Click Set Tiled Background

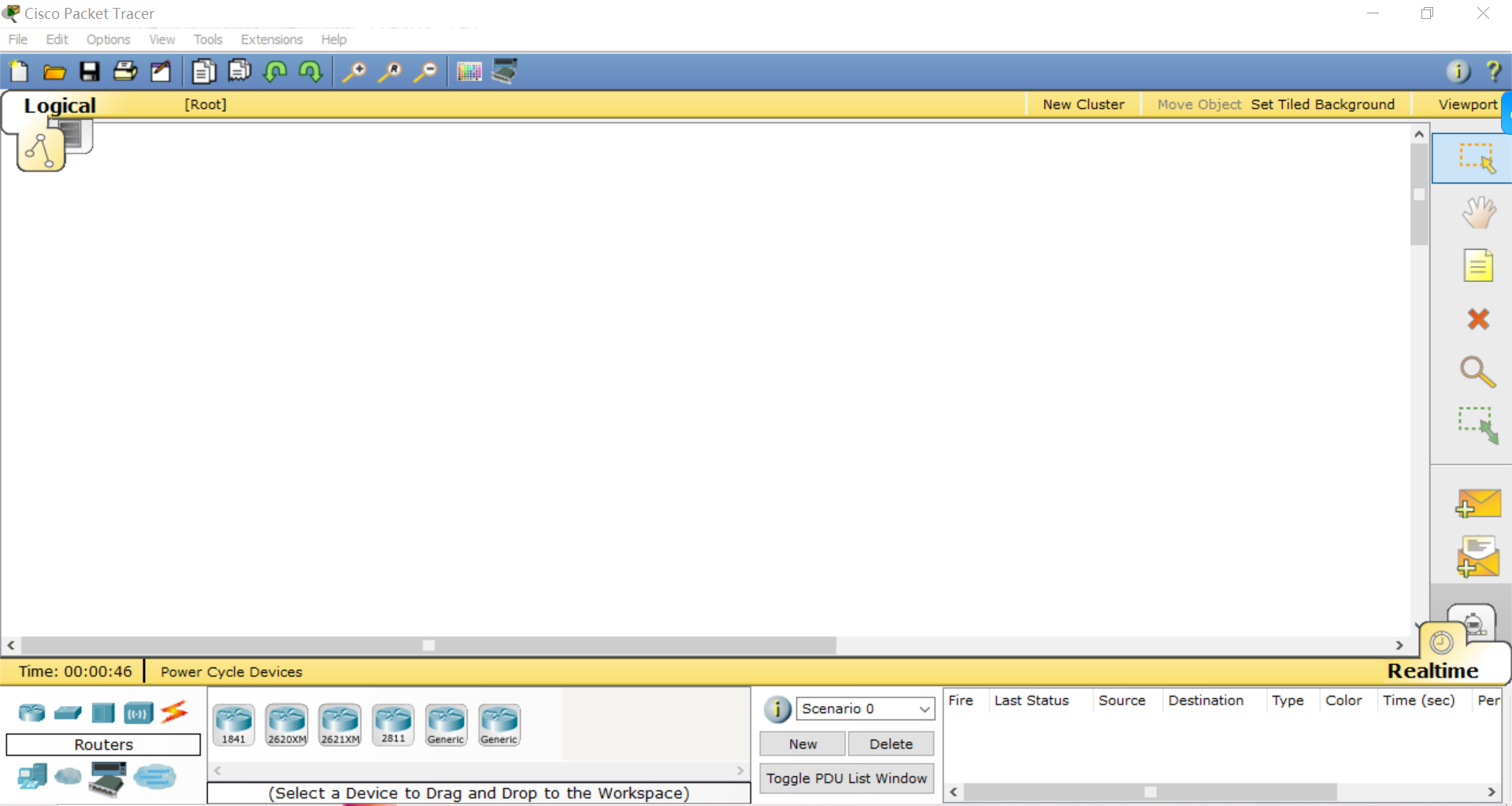1322,105
